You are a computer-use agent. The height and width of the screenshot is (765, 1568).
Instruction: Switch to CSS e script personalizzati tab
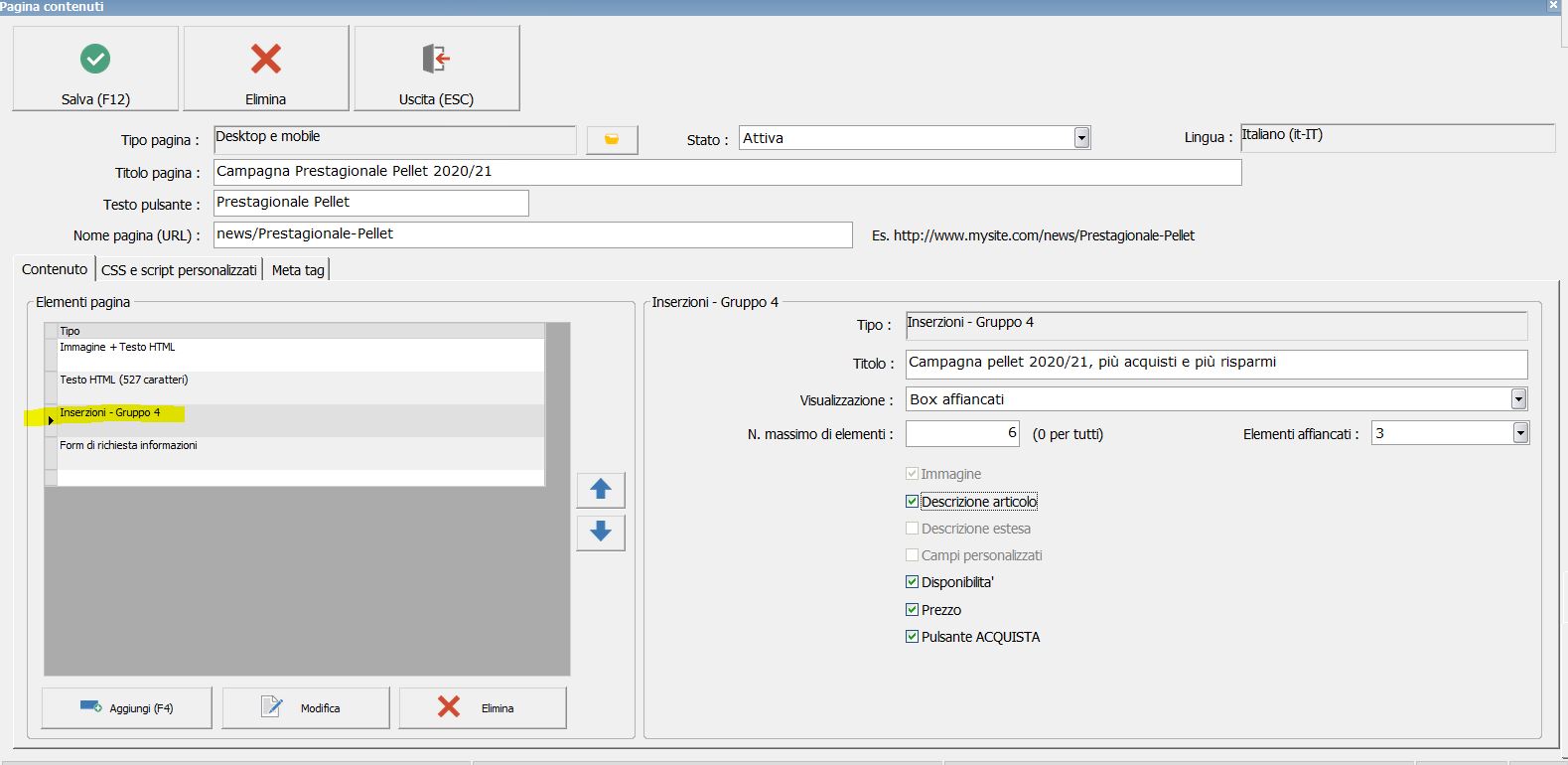(179, 270)
